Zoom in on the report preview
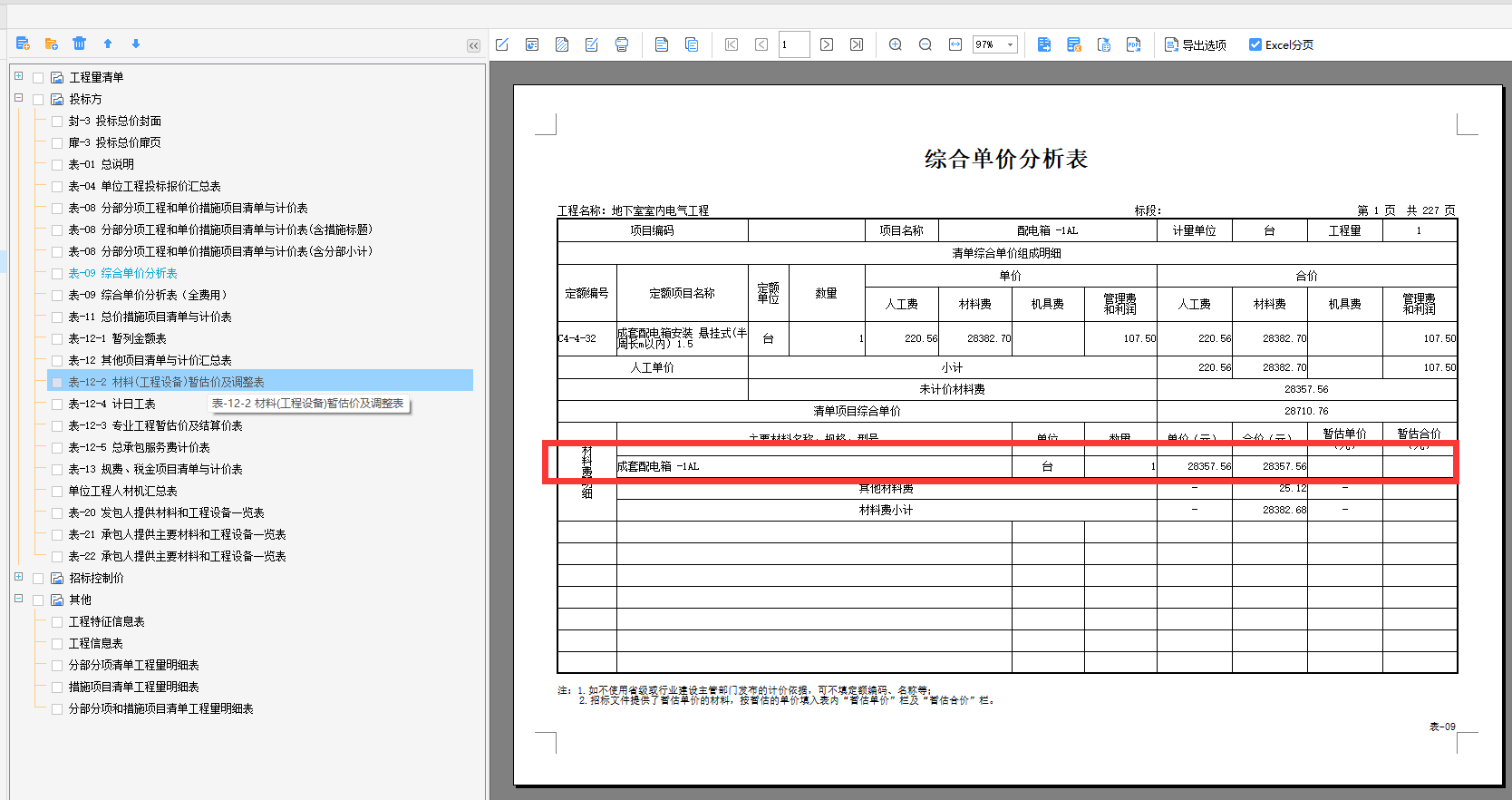 coord(896,44)
